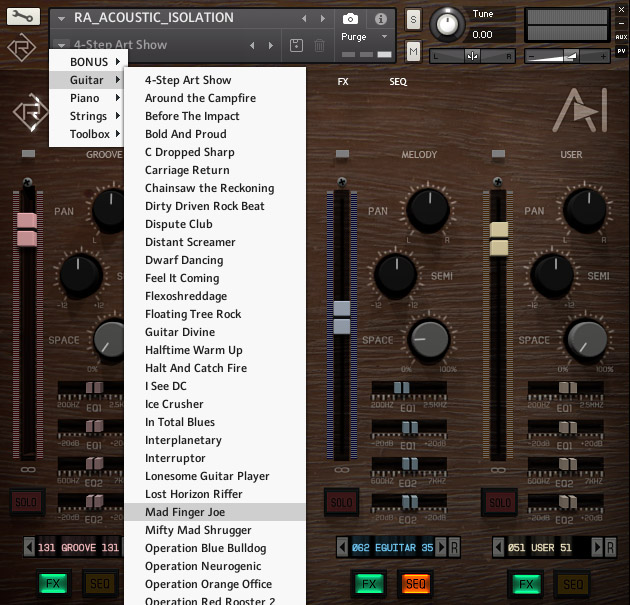Click the save preset disk icon
Screen dimensions: 630x605
296,46
